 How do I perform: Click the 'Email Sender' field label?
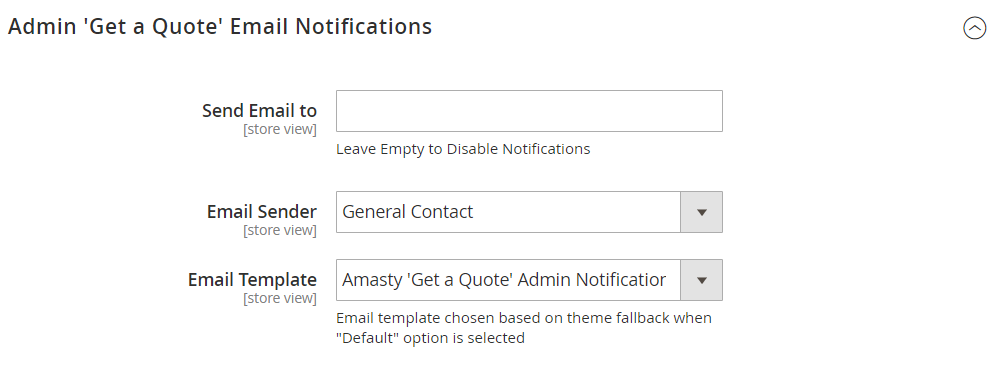(262, 211)
